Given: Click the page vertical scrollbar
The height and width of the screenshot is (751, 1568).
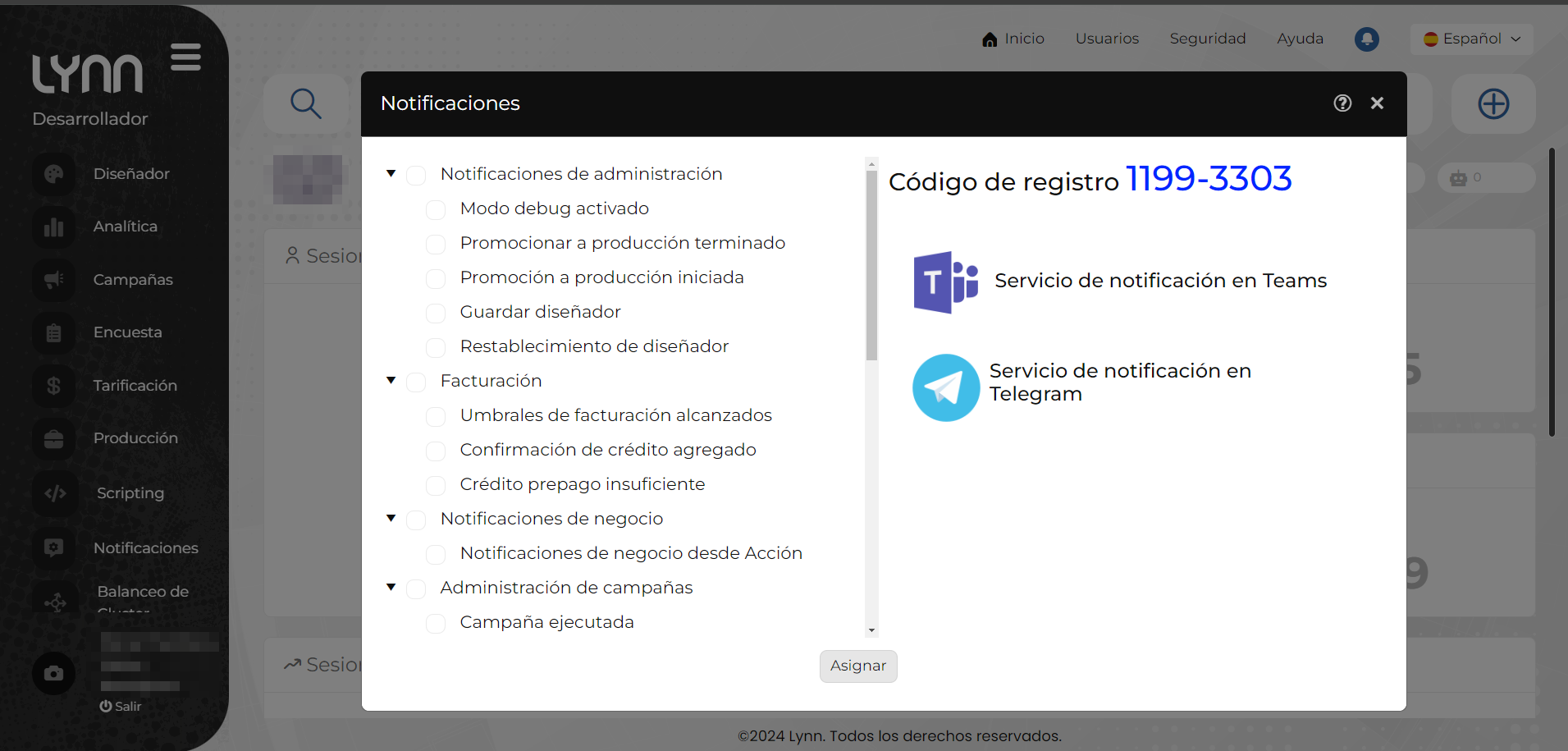Looking at the screenshot, I should (1552, 291).
